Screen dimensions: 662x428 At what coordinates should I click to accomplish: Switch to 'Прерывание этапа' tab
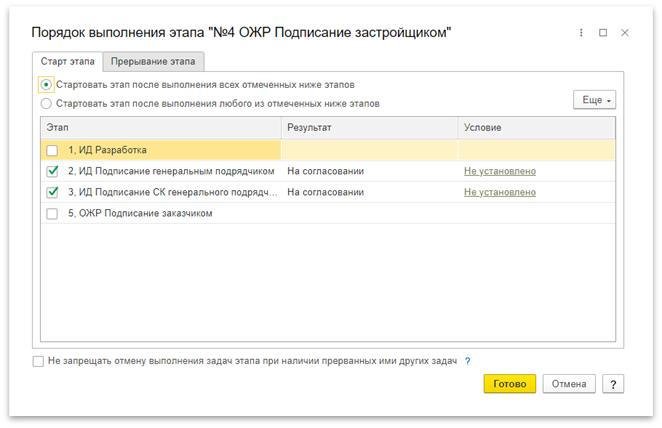point(157,62)
